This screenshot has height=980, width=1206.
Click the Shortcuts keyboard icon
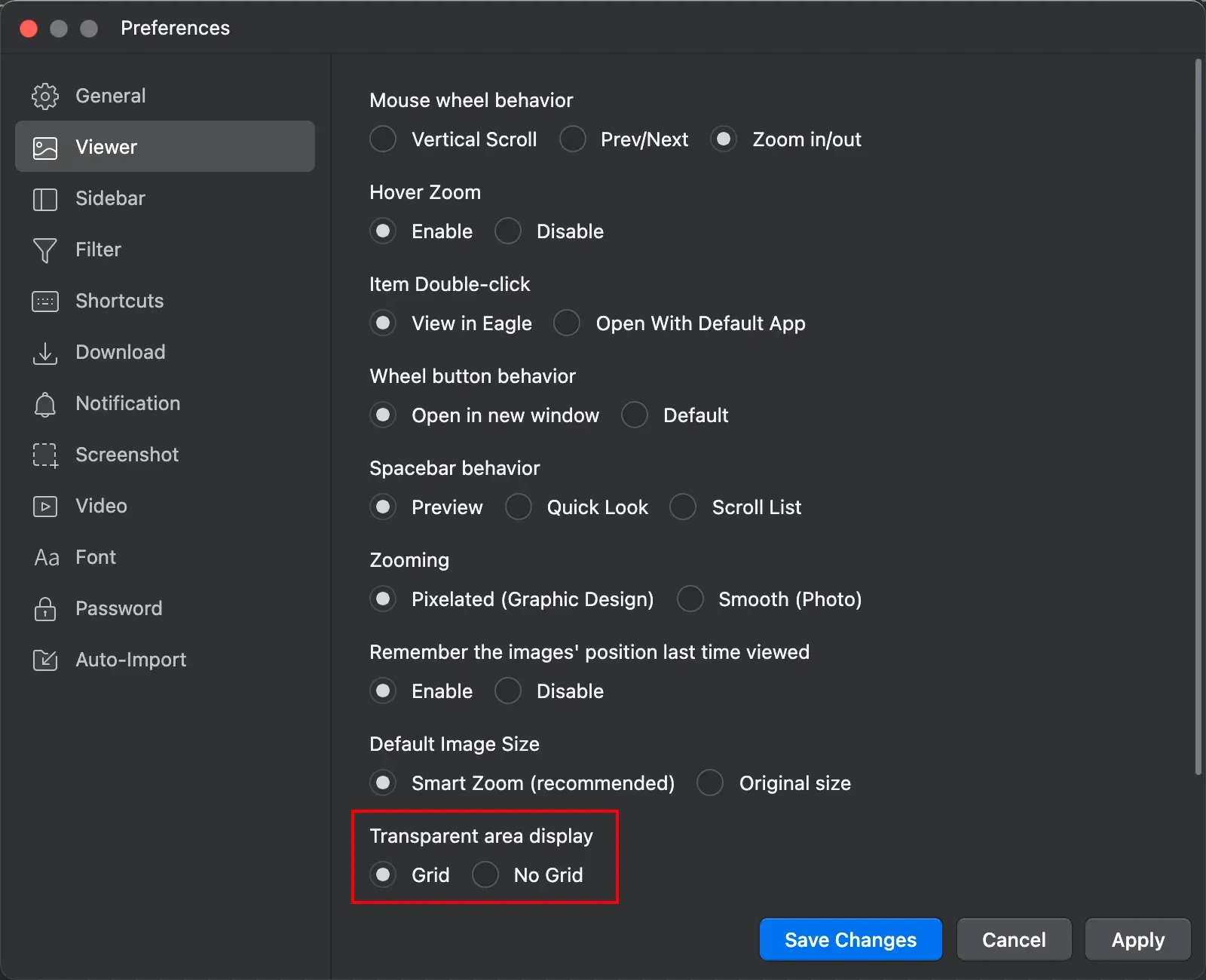tap(45, 302)
